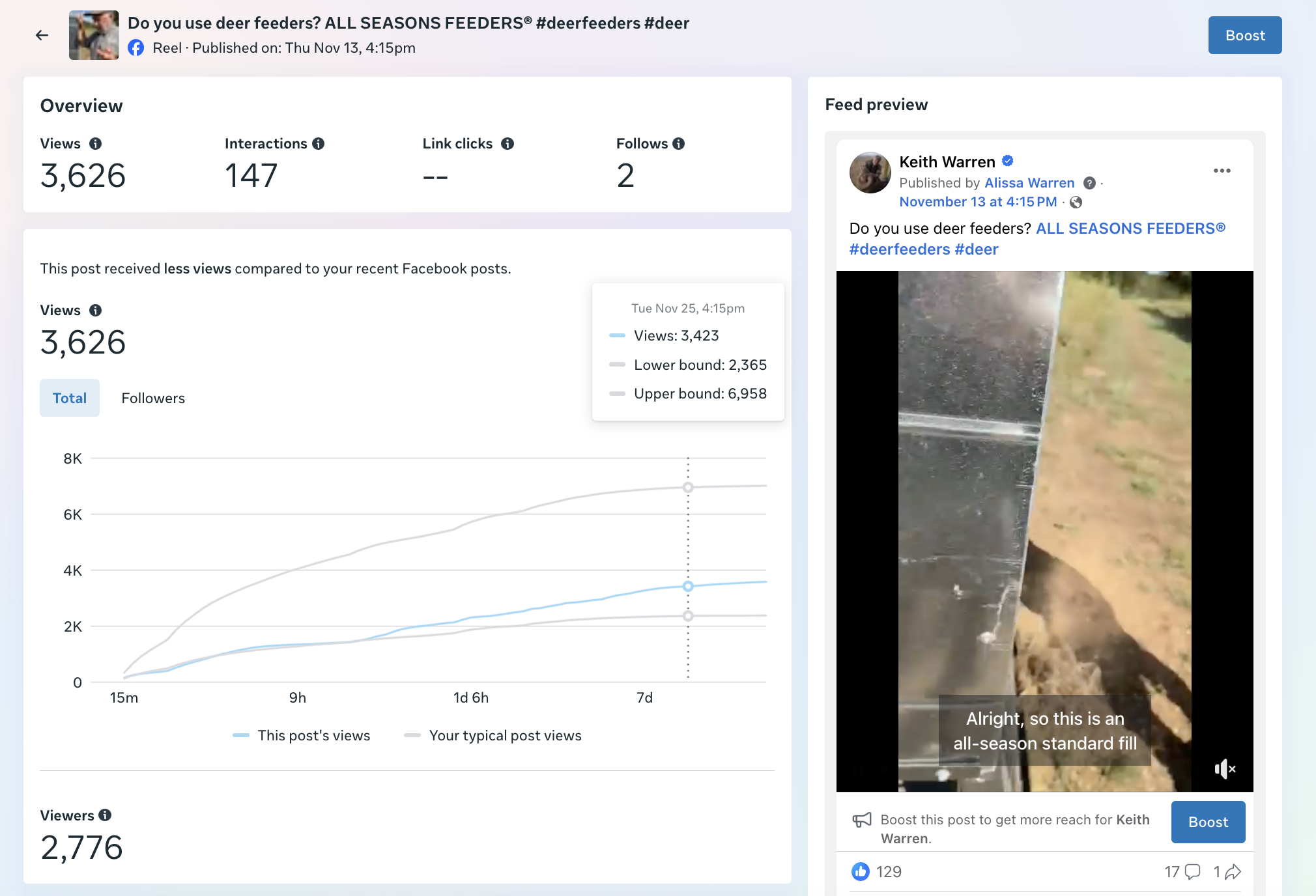
Task: Open the reel thumbnail in header
Action: 94,35
